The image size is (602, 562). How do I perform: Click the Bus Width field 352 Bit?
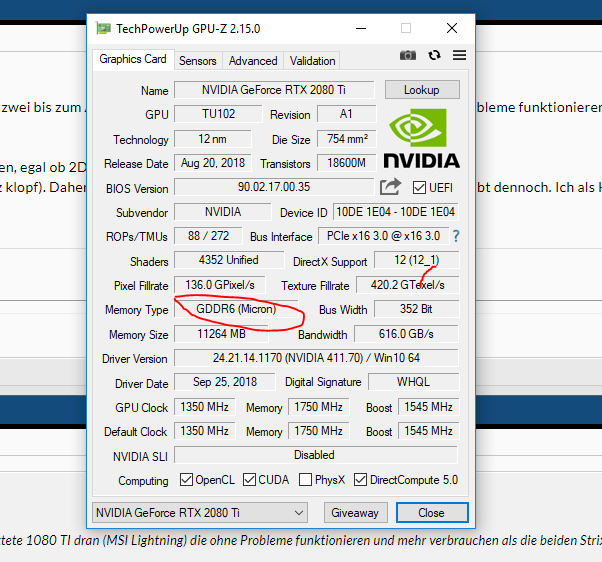tap(417, 309)
